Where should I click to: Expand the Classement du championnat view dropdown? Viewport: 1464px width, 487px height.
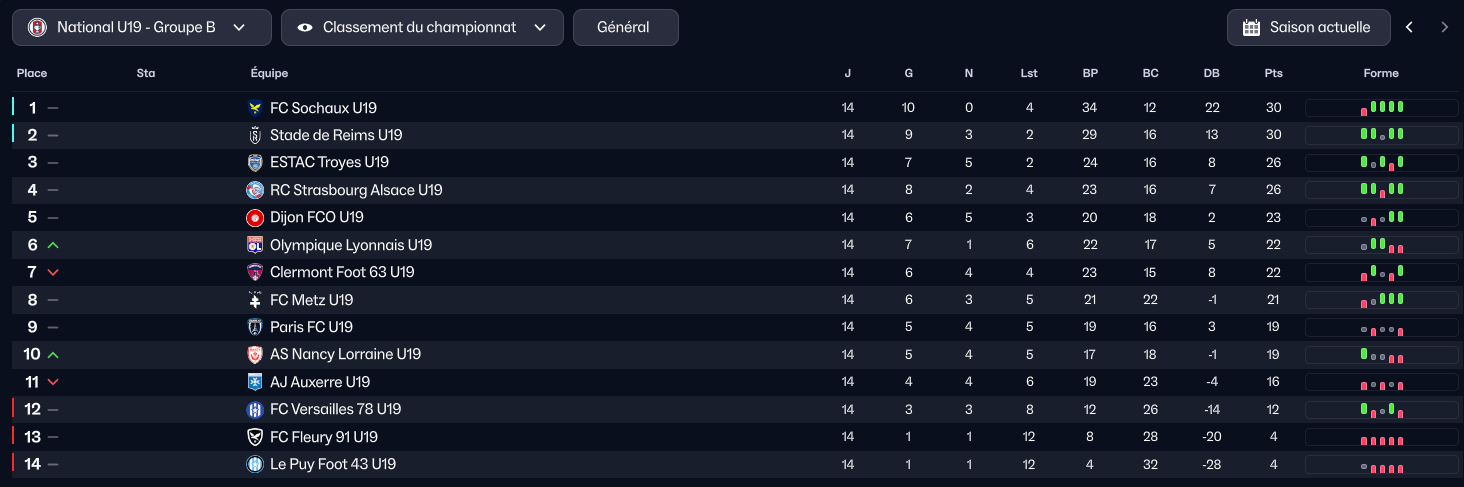click(x=422, y=28)
